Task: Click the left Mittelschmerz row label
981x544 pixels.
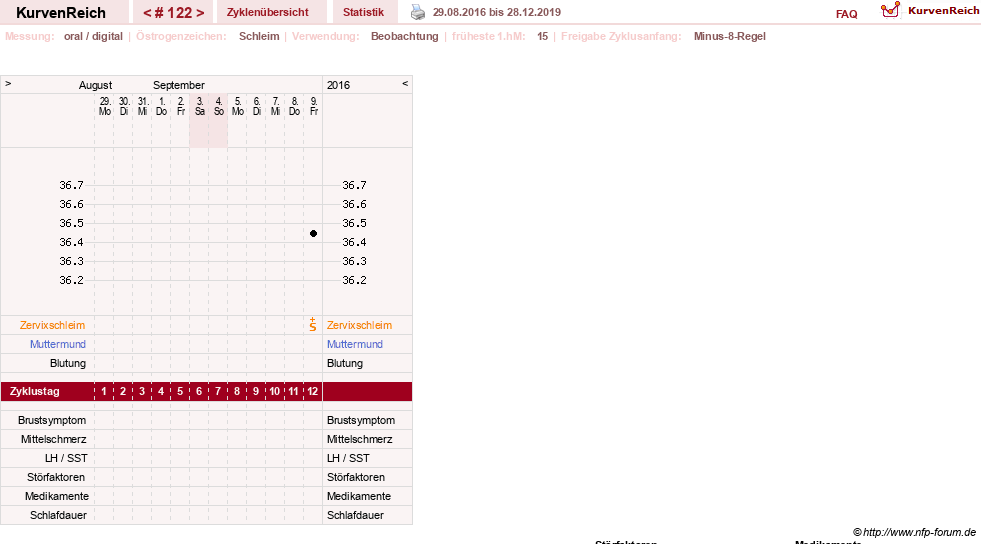Action: click(x=54, y=439)
